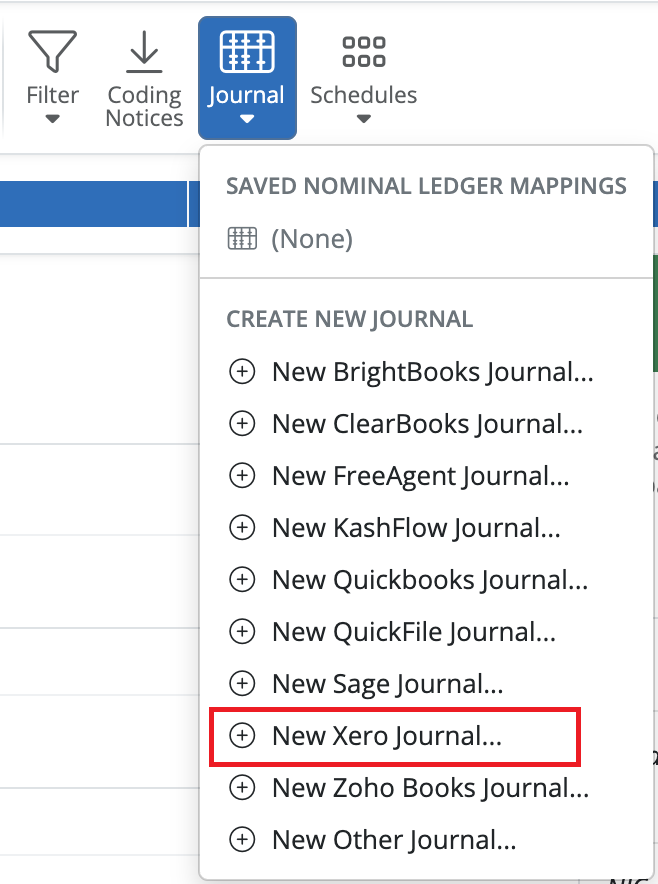Select the grid icon beside (None) mapping
The image size is (658, 884).
(243, 238)
